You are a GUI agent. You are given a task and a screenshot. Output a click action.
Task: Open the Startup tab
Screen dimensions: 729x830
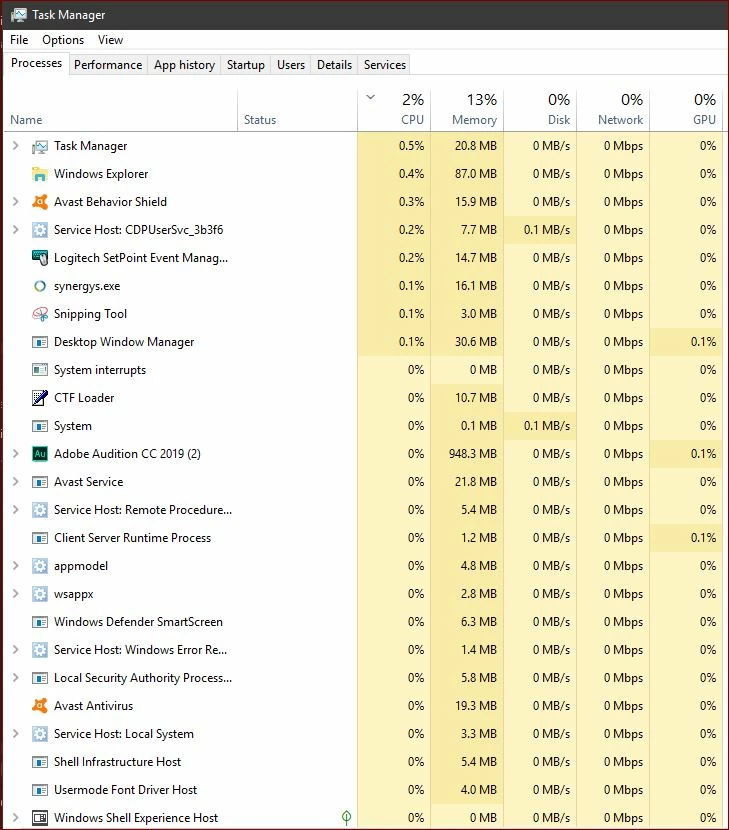pyautogui.click(x=246, y=65)
